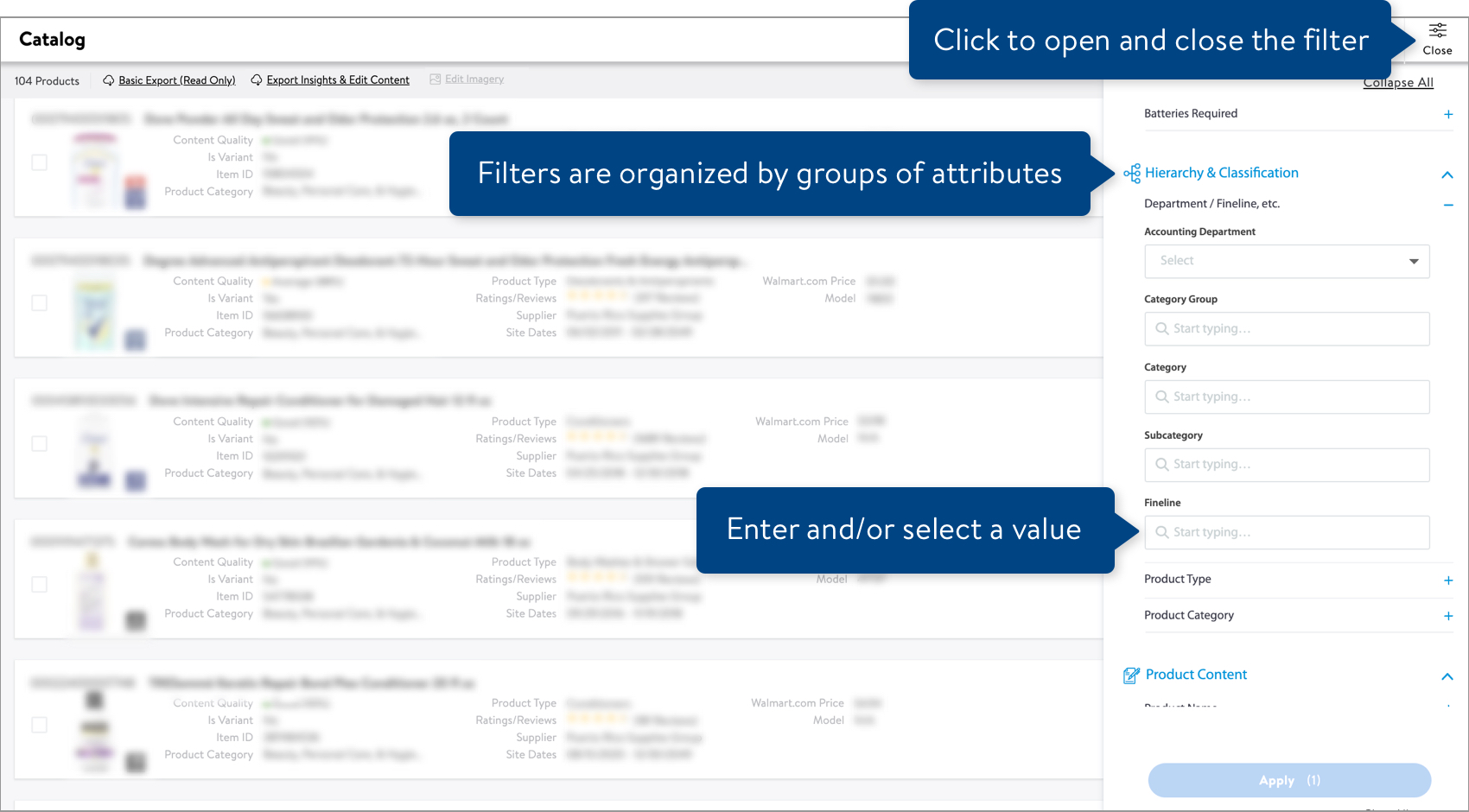Image resolution: width=1469 pixels, height=812 pixels.
Task: Collapse the Product Content group
Action: [x=1447, y=676]
